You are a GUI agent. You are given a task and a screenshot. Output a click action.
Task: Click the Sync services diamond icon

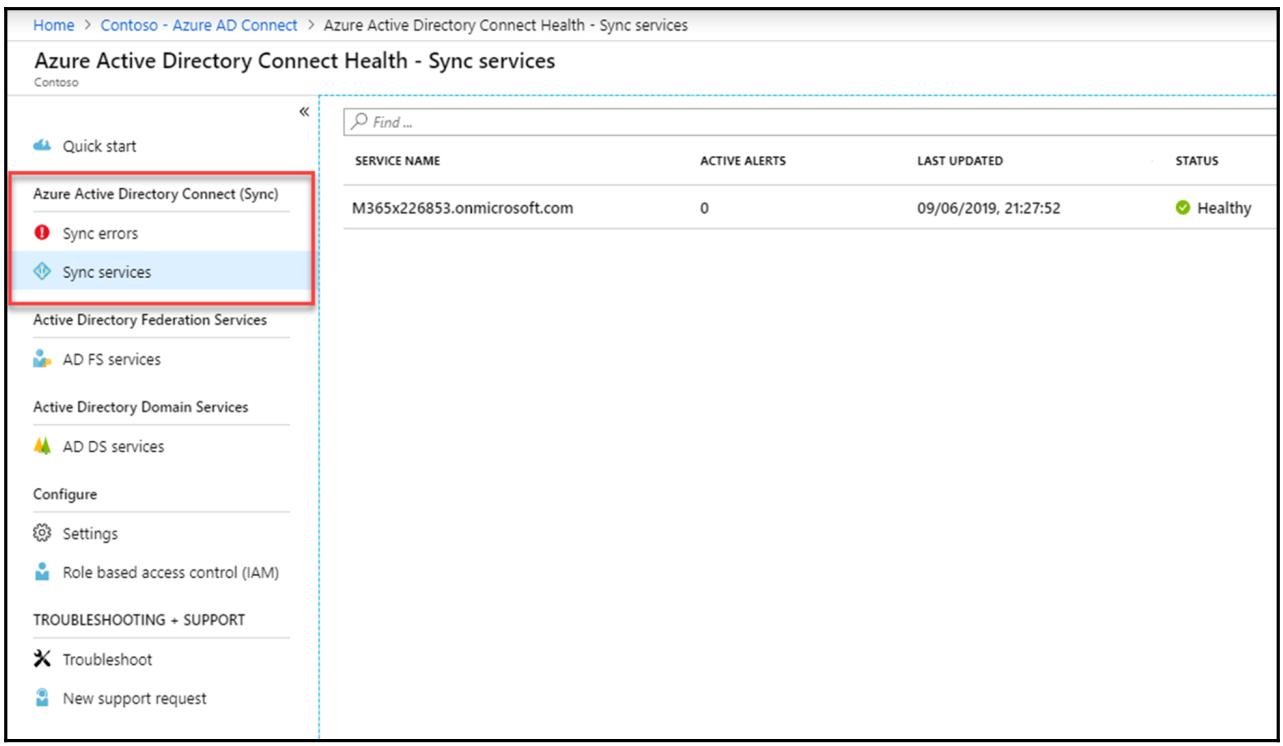click(42, 271)
